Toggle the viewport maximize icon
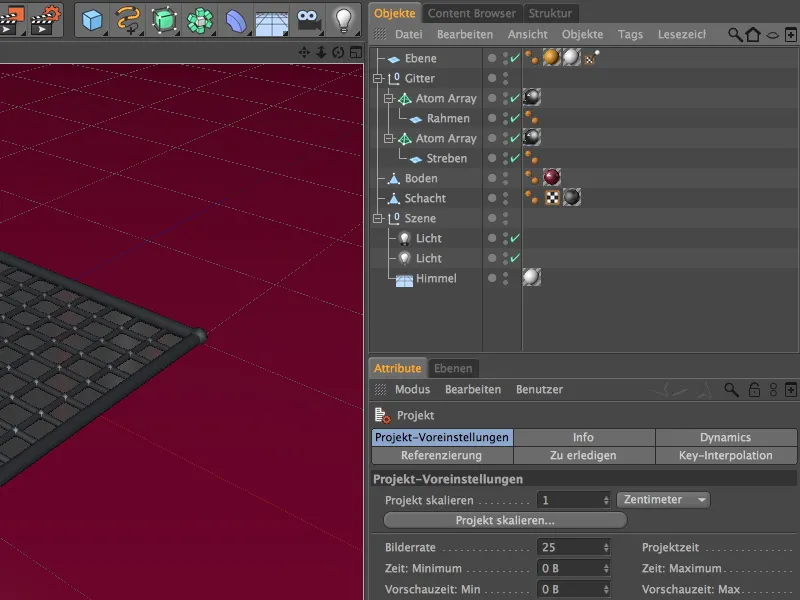The height and width of the screenshot is (600, 800). point(356,52)
